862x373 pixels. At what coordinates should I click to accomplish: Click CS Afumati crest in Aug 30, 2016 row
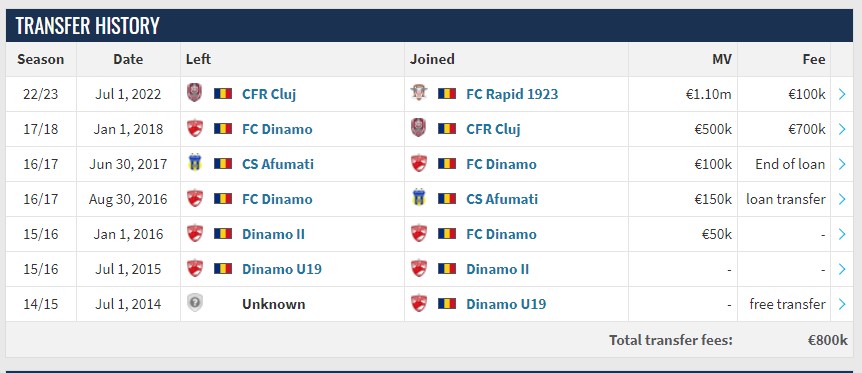pos(419,199)
